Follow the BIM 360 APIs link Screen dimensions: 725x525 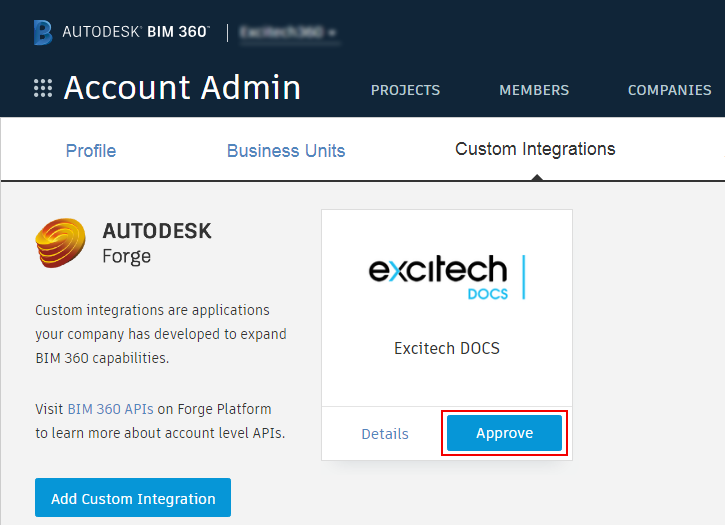click(x=109, y=409)
